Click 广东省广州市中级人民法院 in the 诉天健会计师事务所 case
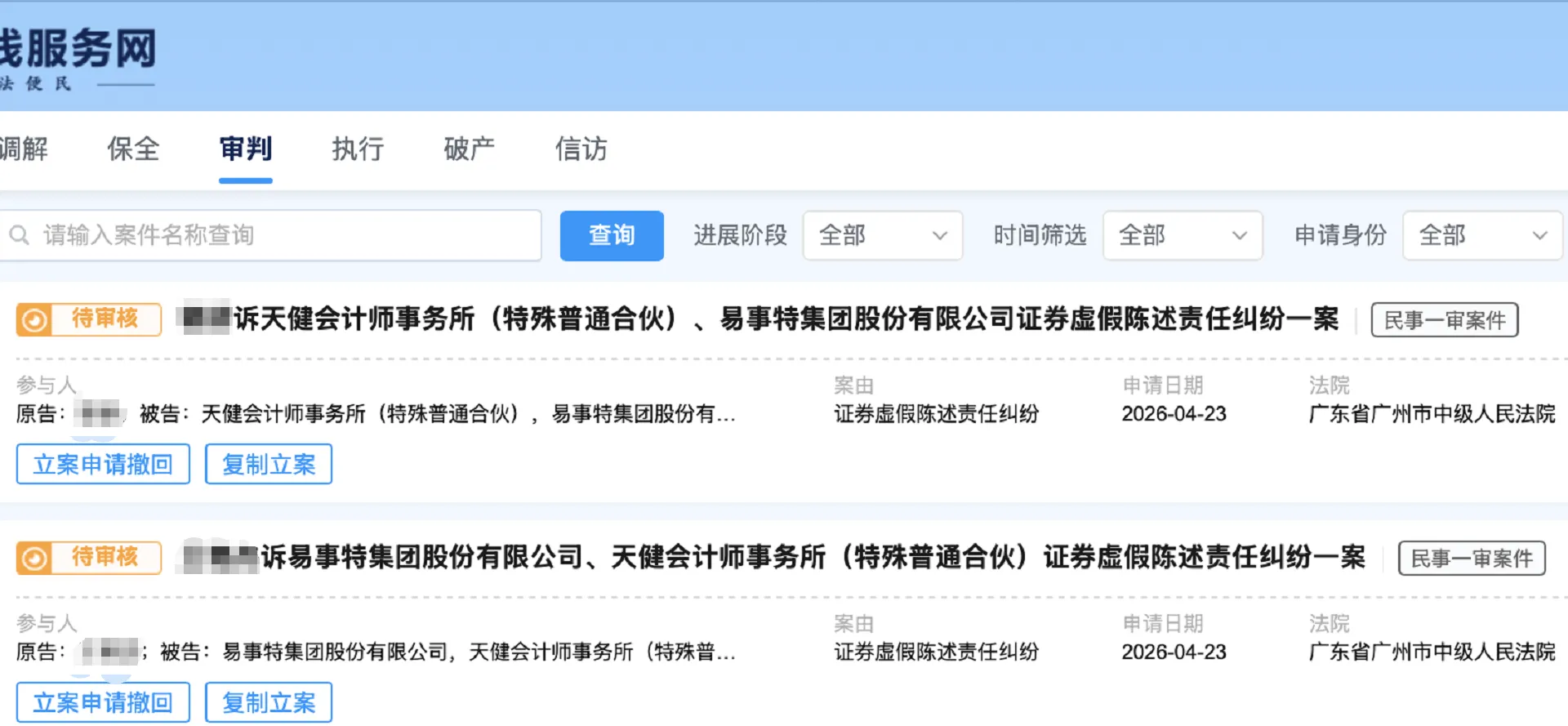This screenshot has width=1568, height=726. click(1432, 414)
